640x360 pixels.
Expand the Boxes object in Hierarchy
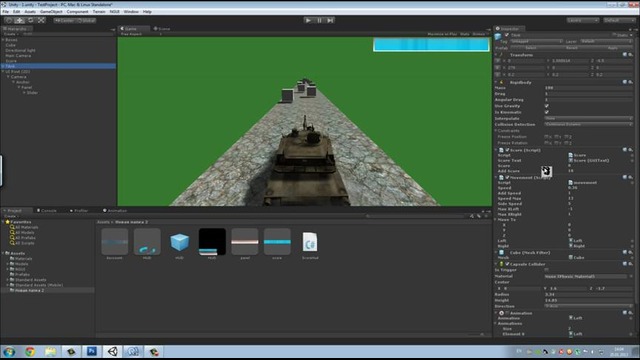click(3, 40)
